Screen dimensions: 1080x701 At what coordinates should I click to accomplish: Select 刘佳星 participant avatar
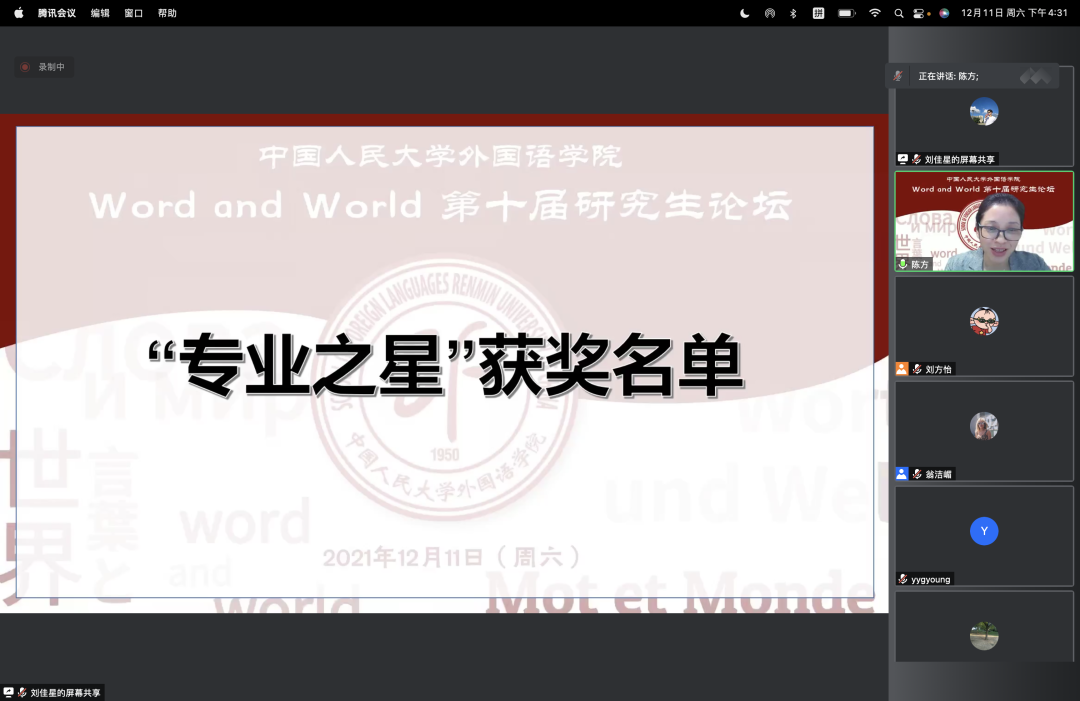[x=984, y=112]
